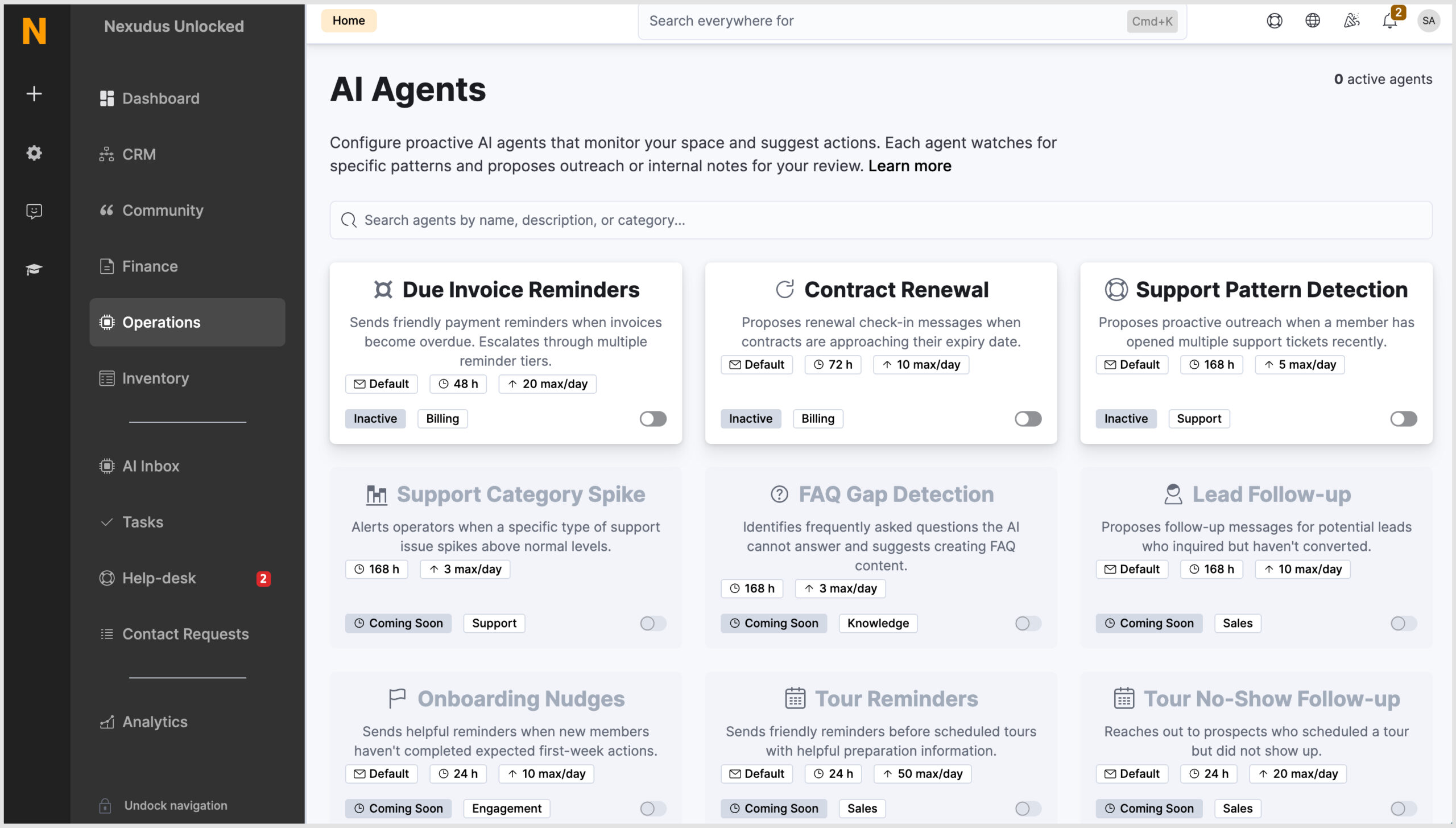The image size is (1456, 828).
Task: Open the notifications bell
Action: [1389, 22]
